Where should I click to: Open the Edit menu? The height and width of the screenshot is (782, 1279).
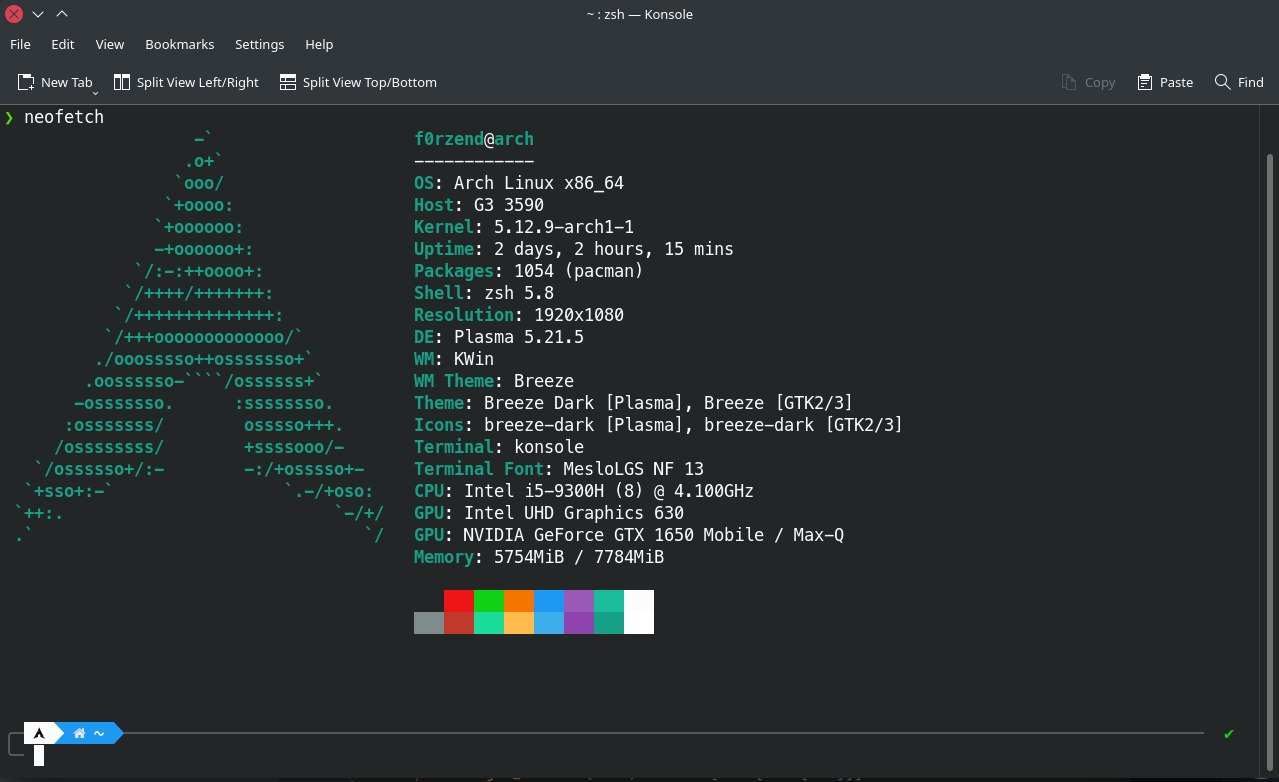click(63, 44)
